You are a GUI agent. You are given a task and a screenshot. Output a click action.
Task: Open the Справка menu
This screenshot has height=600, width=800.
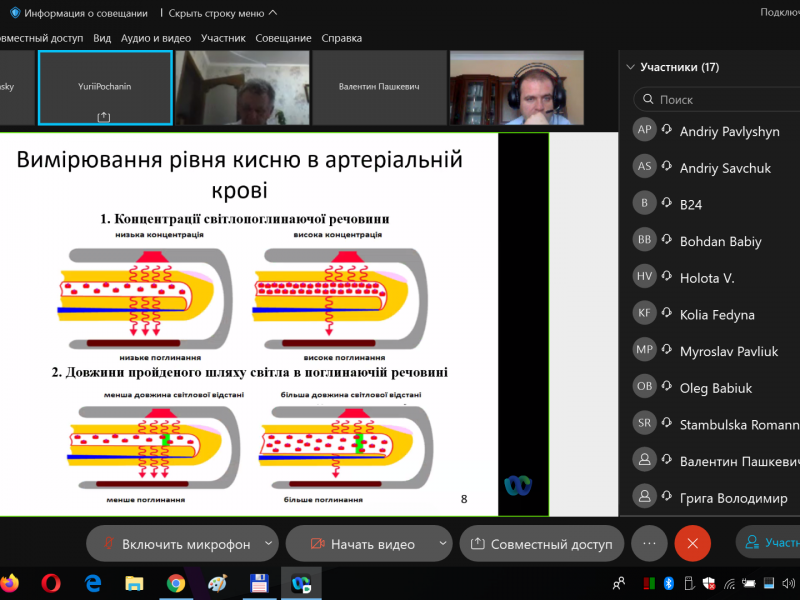[341, 38]
